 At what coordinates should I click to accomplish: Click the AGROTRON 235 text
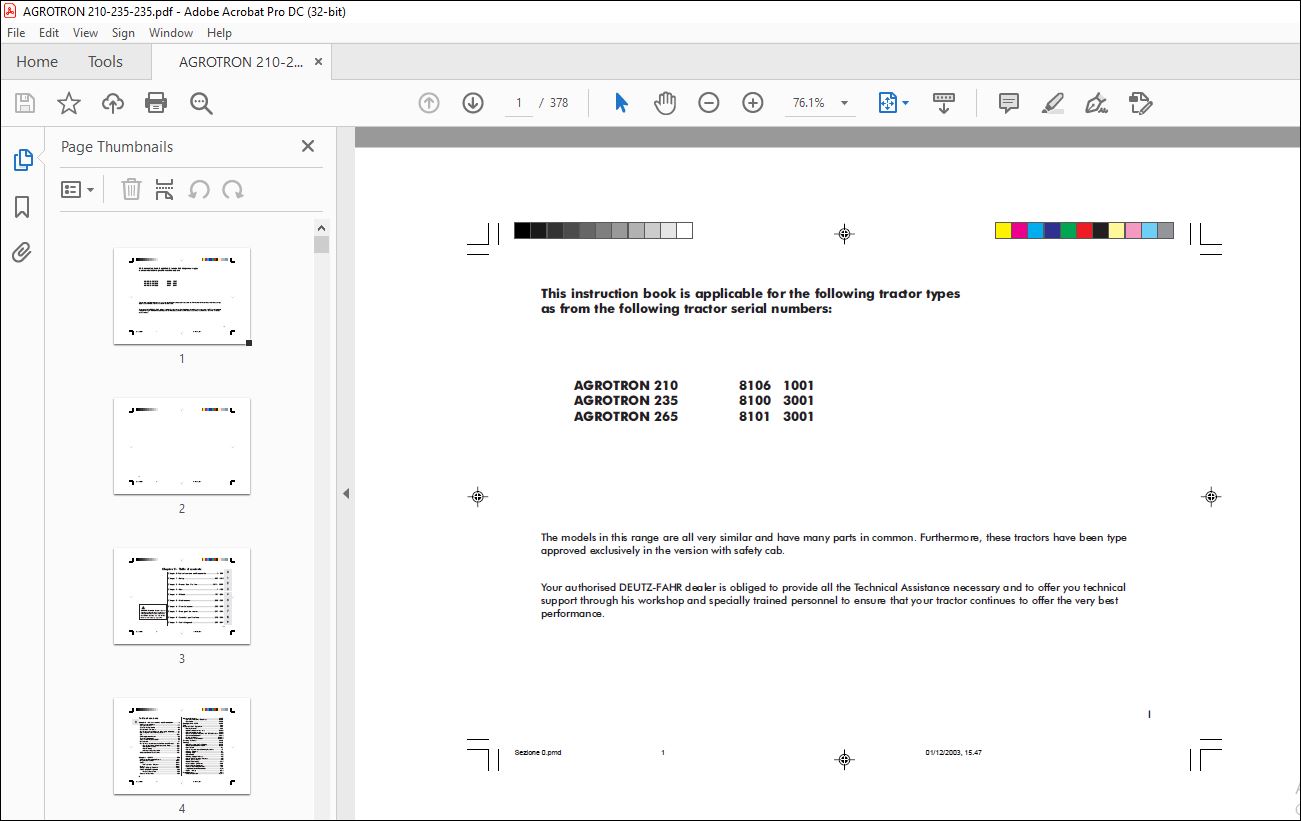(626, 400)
